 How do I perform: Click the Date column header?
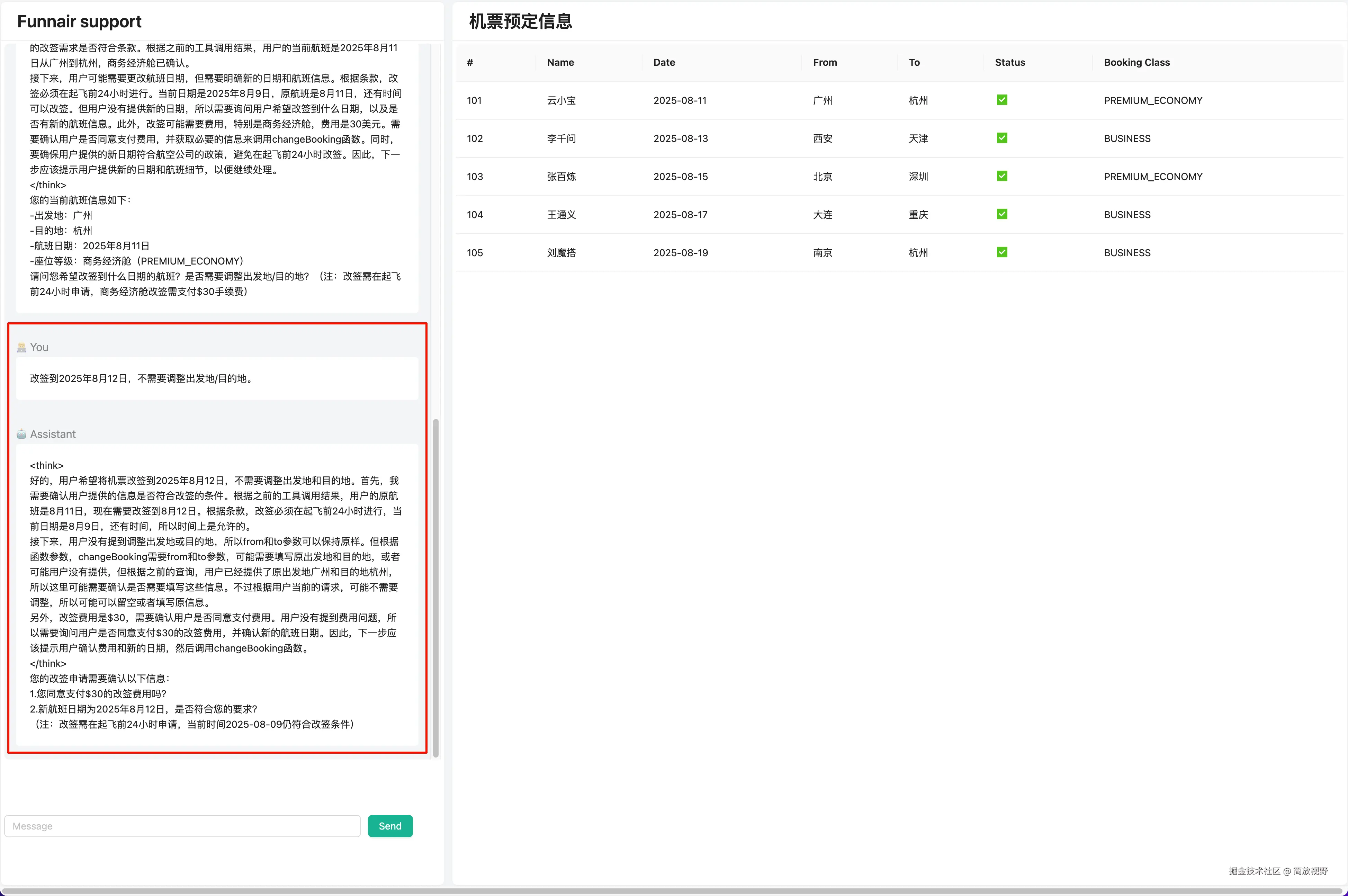664,62
